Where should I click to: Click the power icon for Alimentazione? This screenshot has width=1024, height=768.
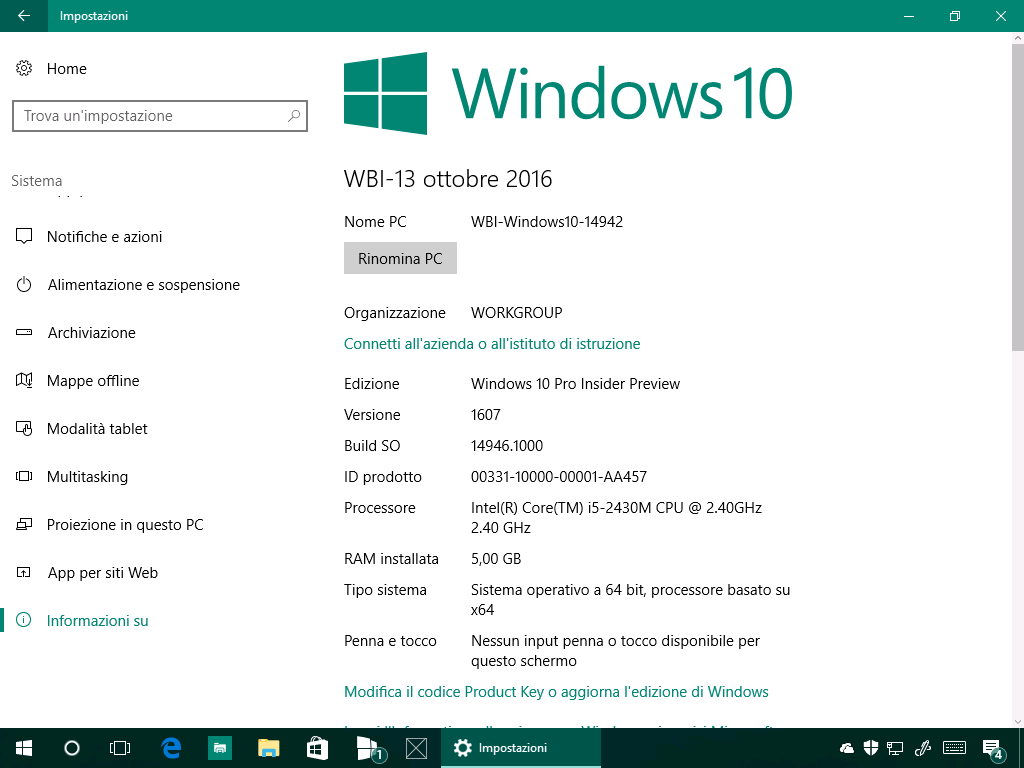[24, 285]
